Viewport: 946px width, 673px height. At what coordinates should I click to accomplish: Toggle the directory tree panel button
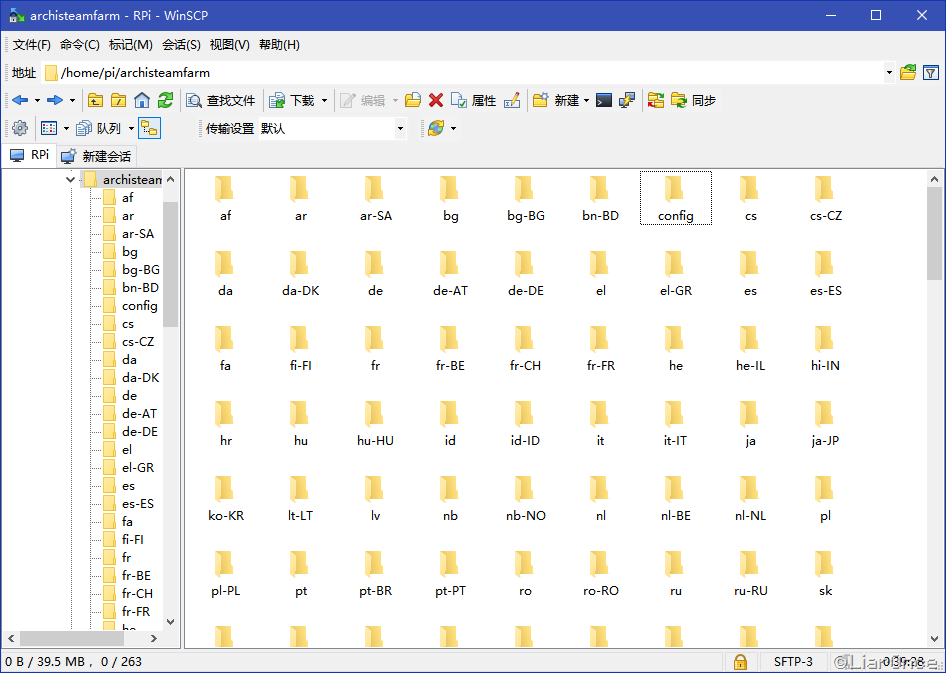click(x=149, y=128)
